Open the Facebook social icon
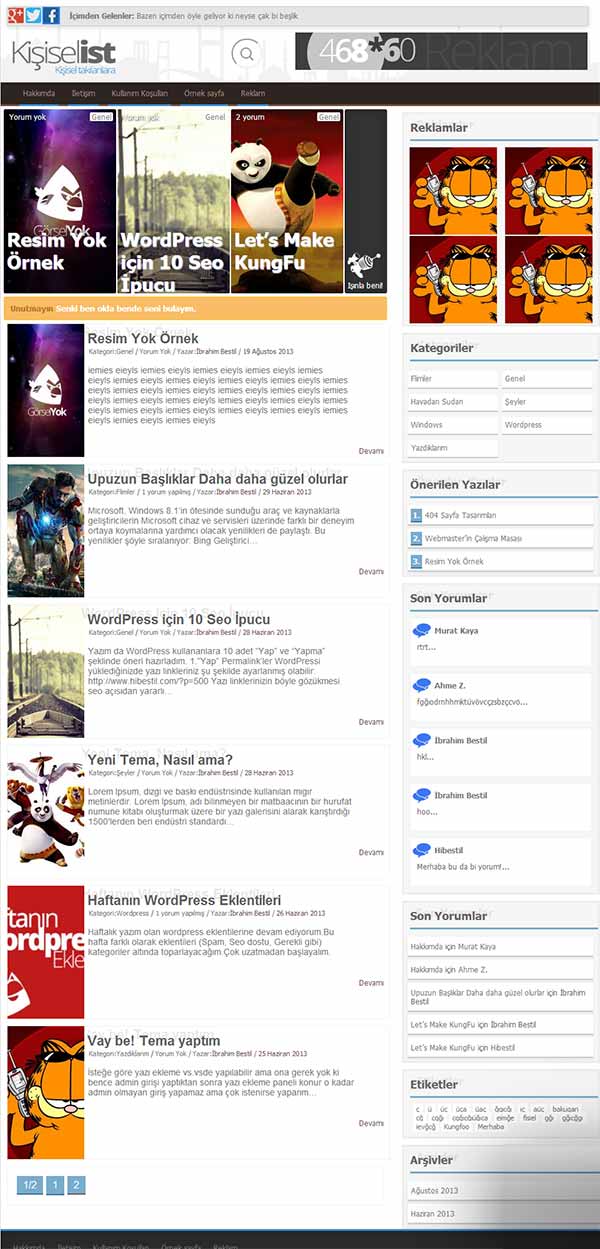Image resolution: width=600 pixels, height=1249 pixels. pos(51,15)
